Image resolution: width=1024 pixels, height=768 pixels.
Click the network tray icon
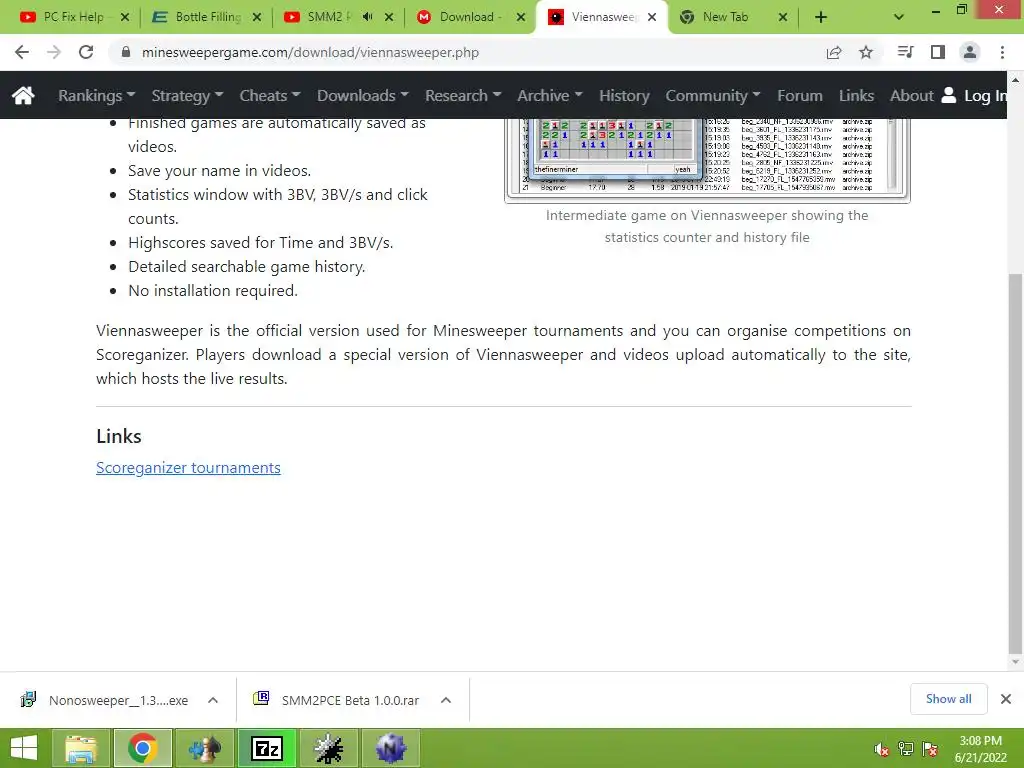906,749
